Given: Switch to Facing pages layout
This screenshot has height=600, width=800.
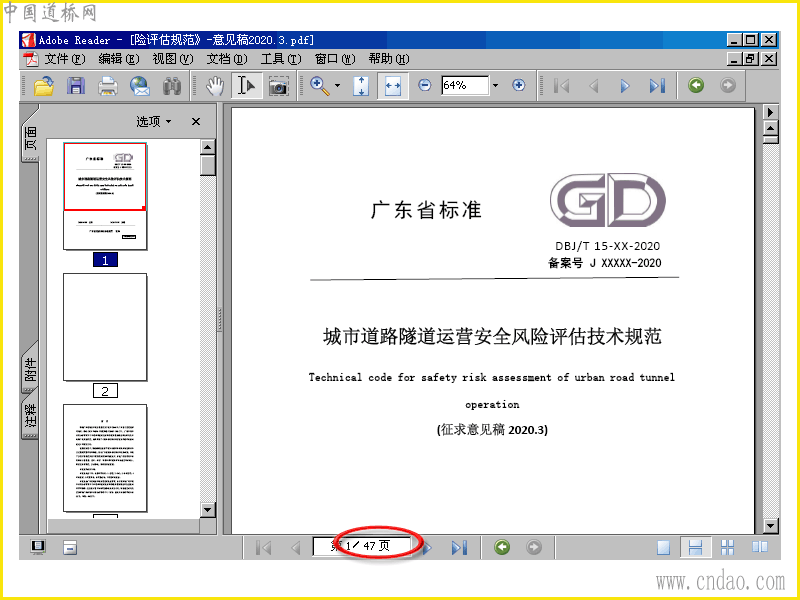Looking at the screenshot, I should tap(760, 547).
